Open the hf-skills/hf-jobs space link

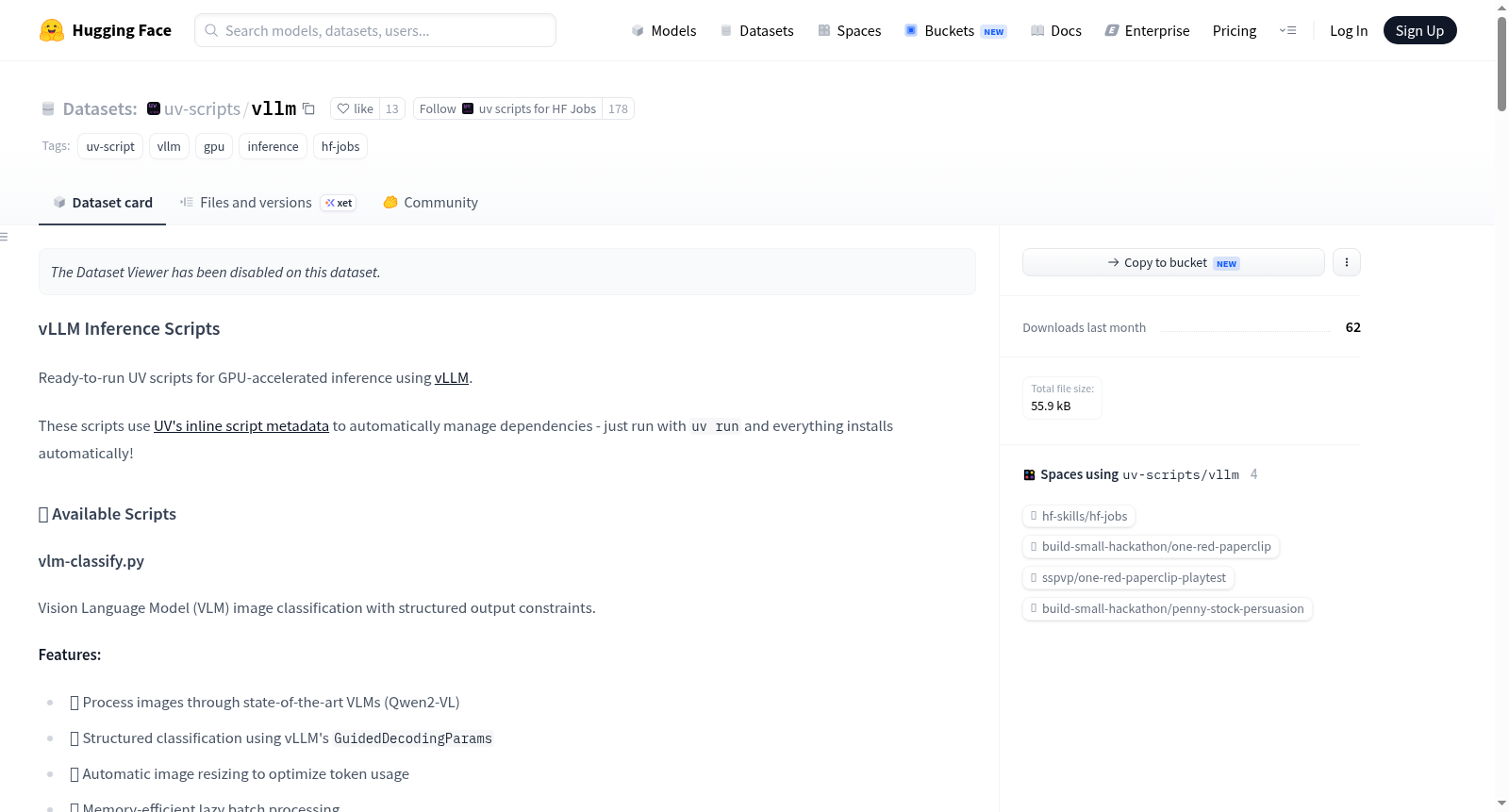tap(1079, 516)
